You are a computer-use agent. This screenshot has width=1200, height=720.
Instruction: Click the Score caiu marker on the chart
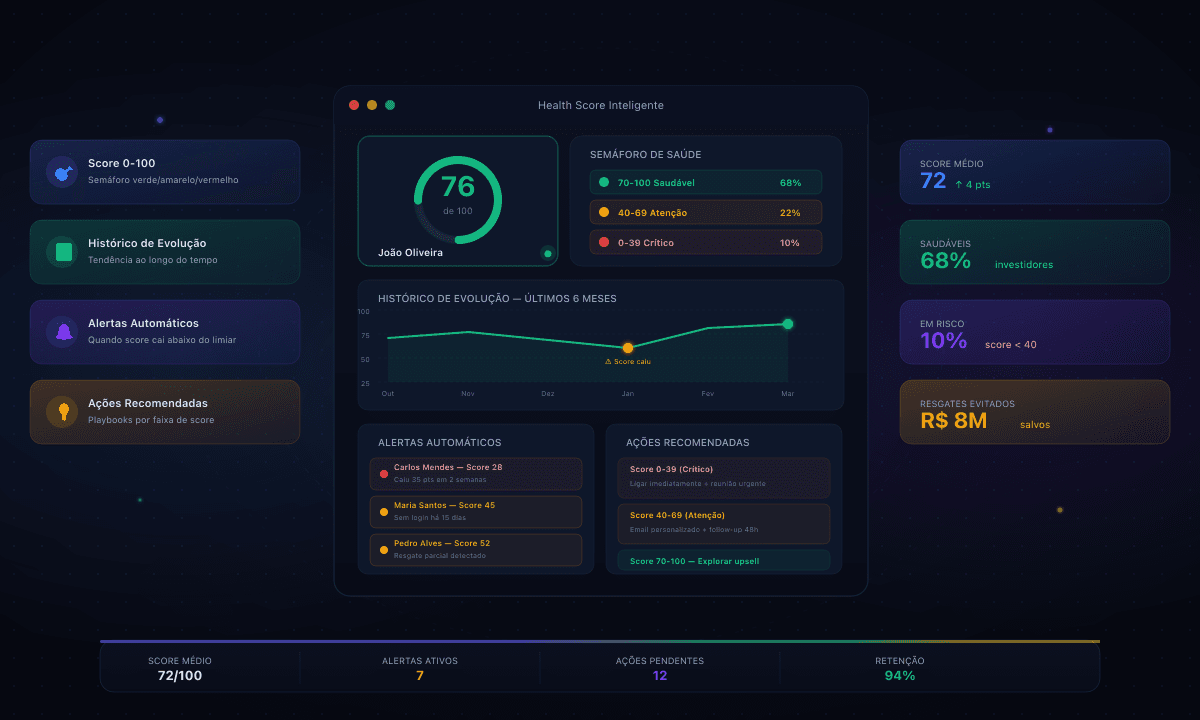(x=628, y=347)
